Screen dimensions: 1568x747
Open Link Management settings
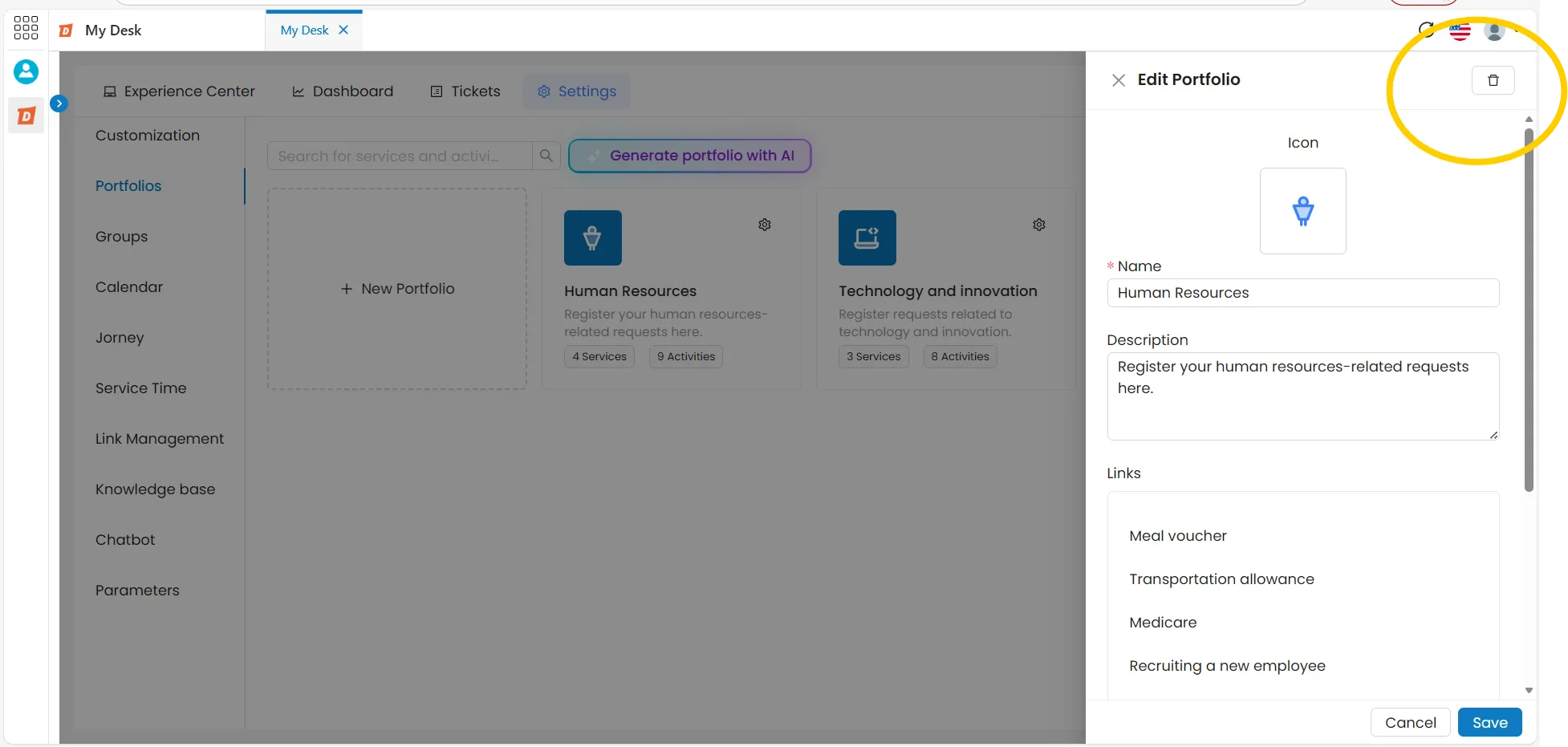(160, 439)
